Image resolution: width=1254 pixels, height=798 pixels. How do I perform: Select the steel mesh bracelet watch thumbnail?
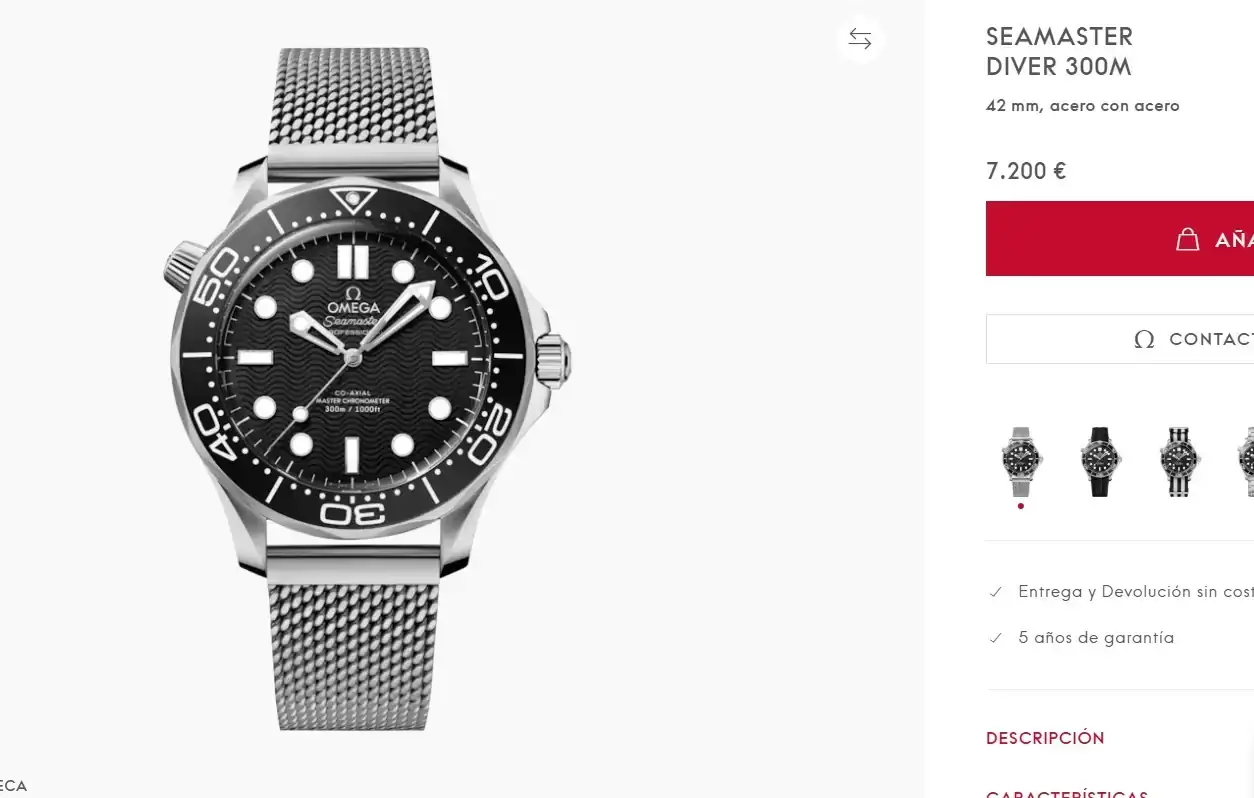coord(1020,461)
